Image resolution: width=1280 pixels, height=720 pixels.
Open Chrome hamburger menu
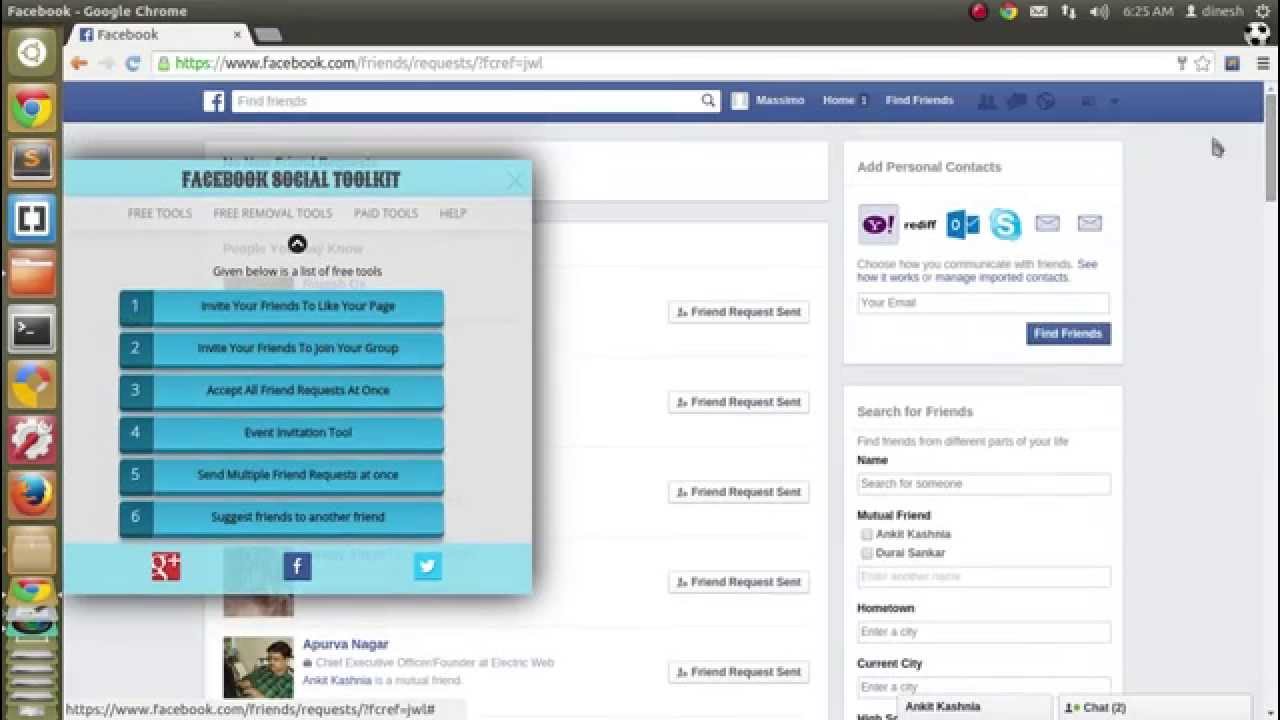coord(1263,63)
